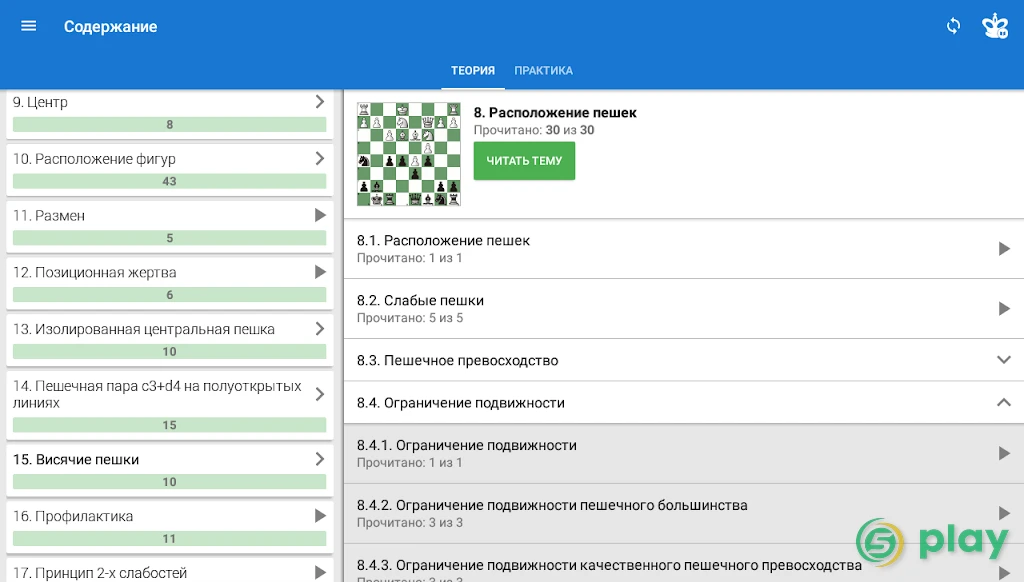Open the hamburger navigation menu
This screenshot has height=582, width=1024.
(29, 26)
